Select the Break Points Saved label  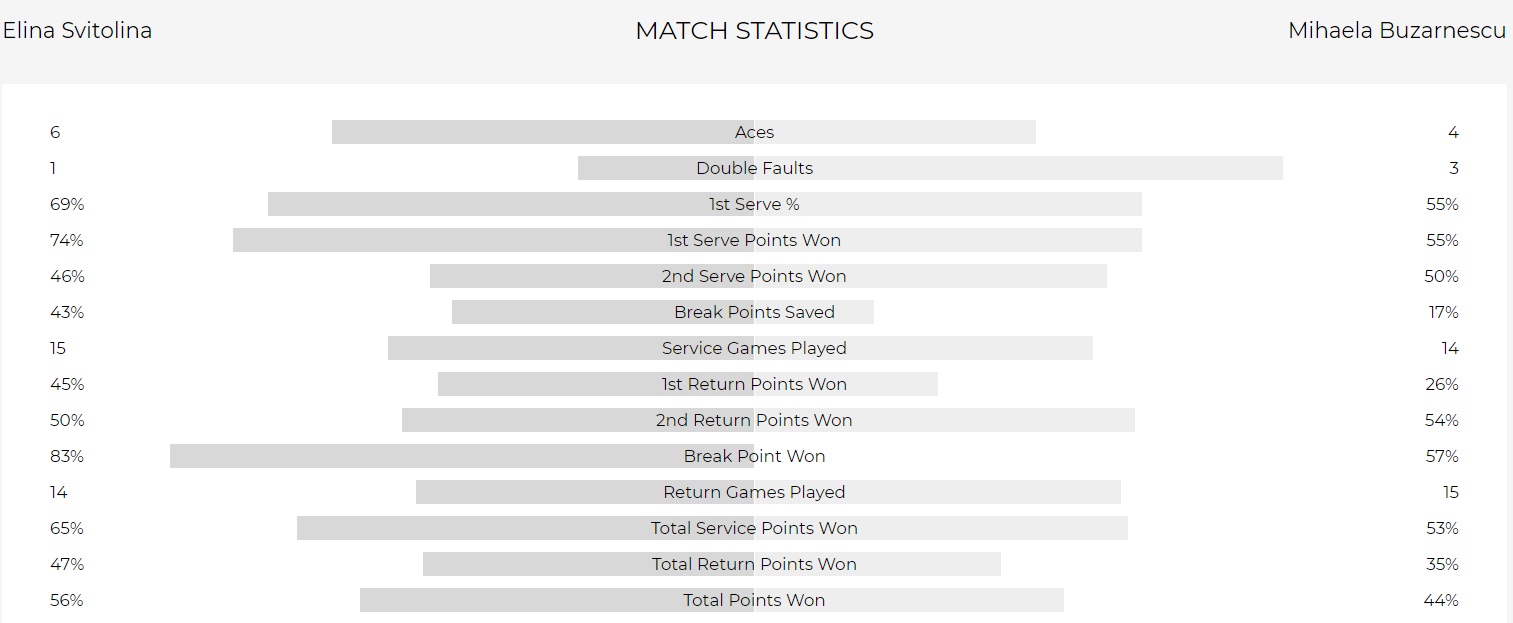(754, 312)
